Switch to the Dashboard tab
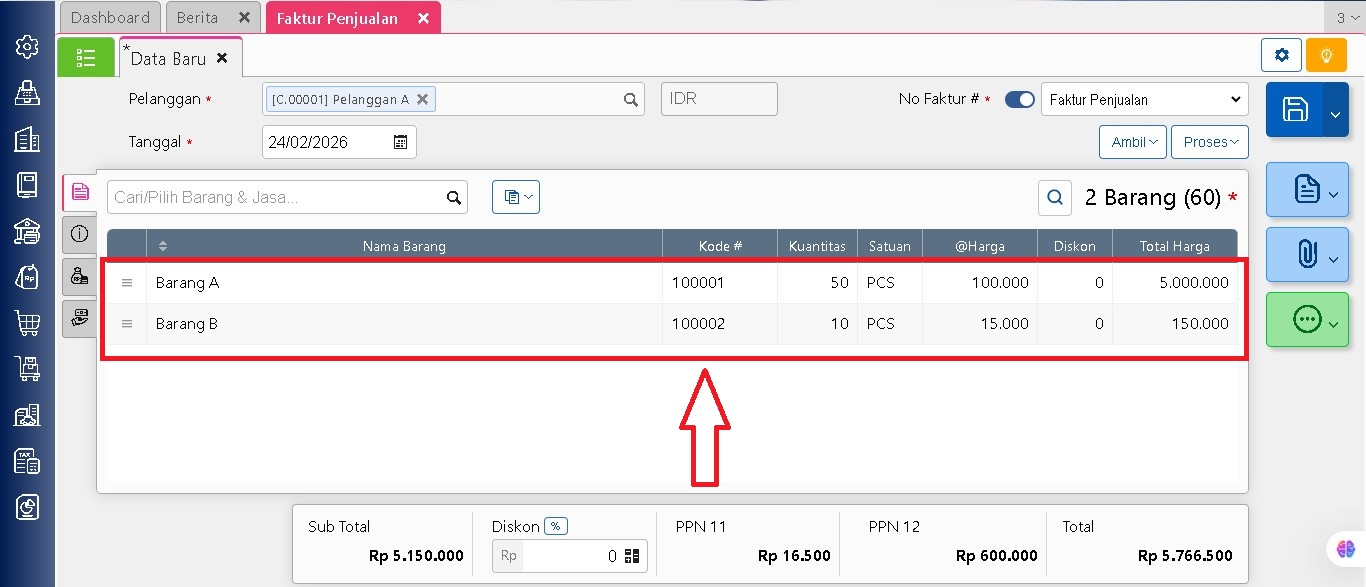1366x587 pixels. tap(110, 18)
